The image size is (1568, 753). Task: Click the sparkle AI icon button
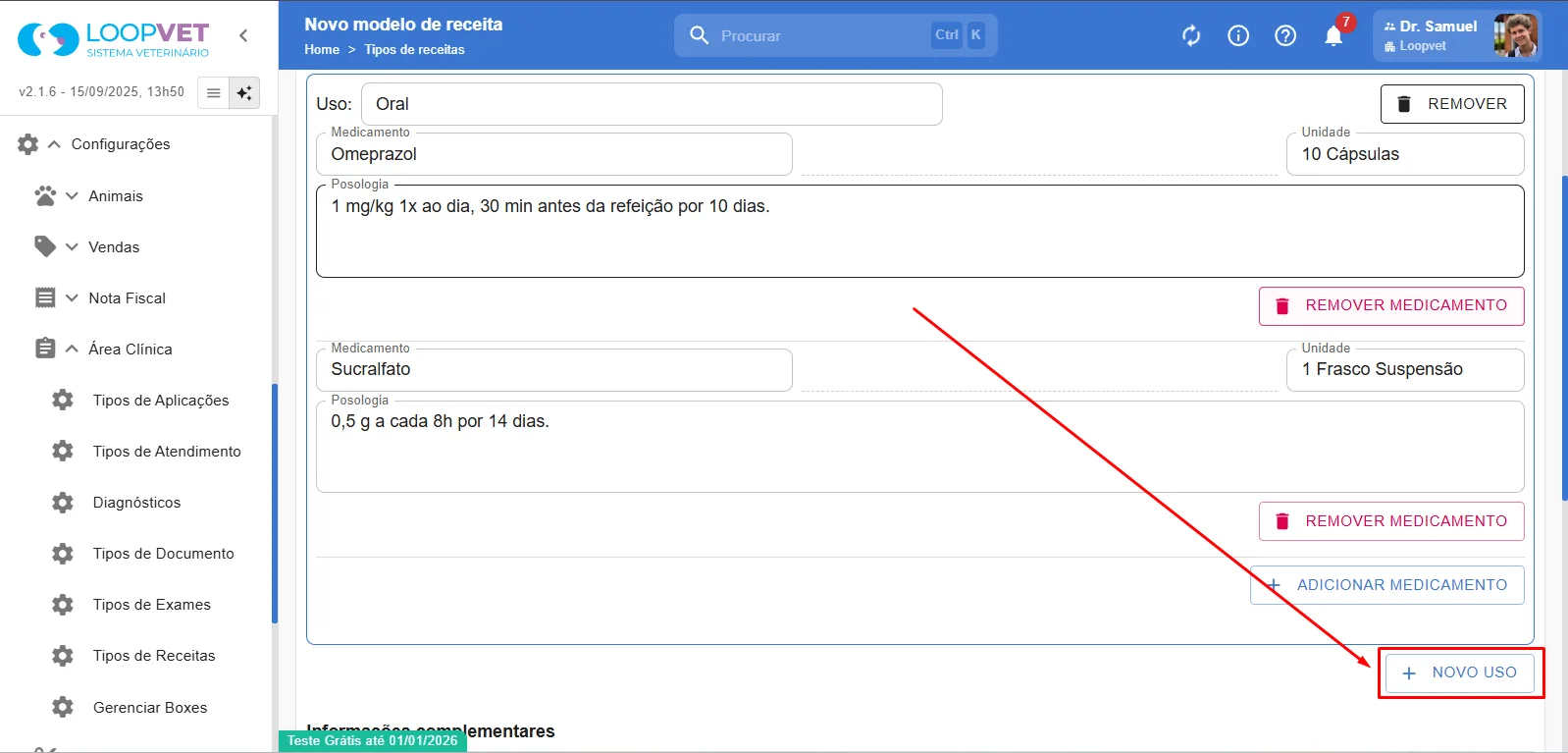[x=244, y=92]
